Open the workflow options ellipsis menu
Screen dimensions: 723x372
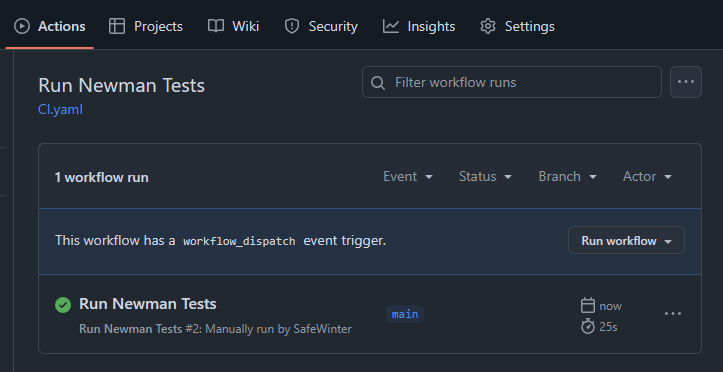point(686,82)
